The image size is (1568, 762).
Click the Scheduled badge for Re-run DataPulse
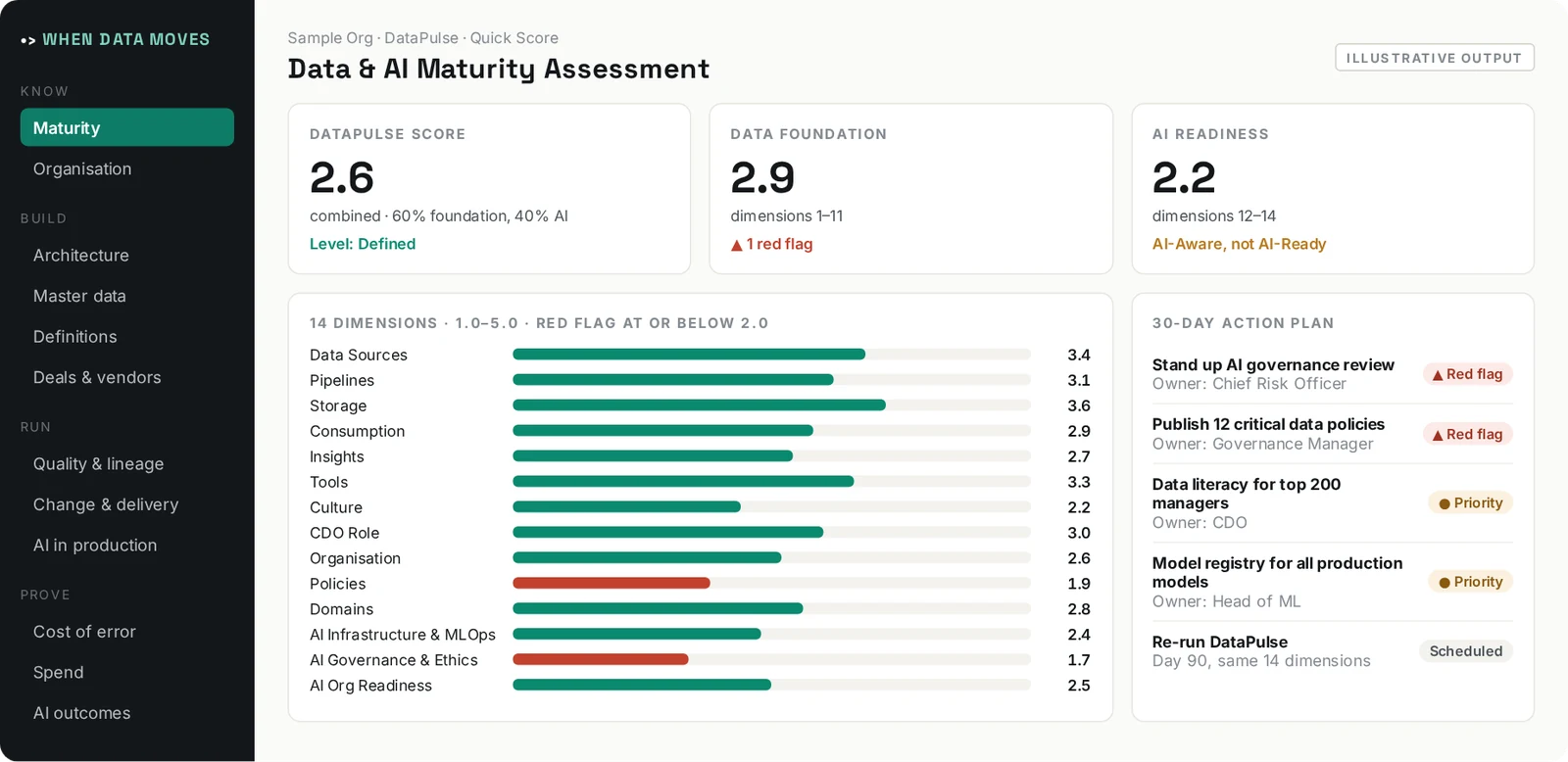[x=1466, y=651]
